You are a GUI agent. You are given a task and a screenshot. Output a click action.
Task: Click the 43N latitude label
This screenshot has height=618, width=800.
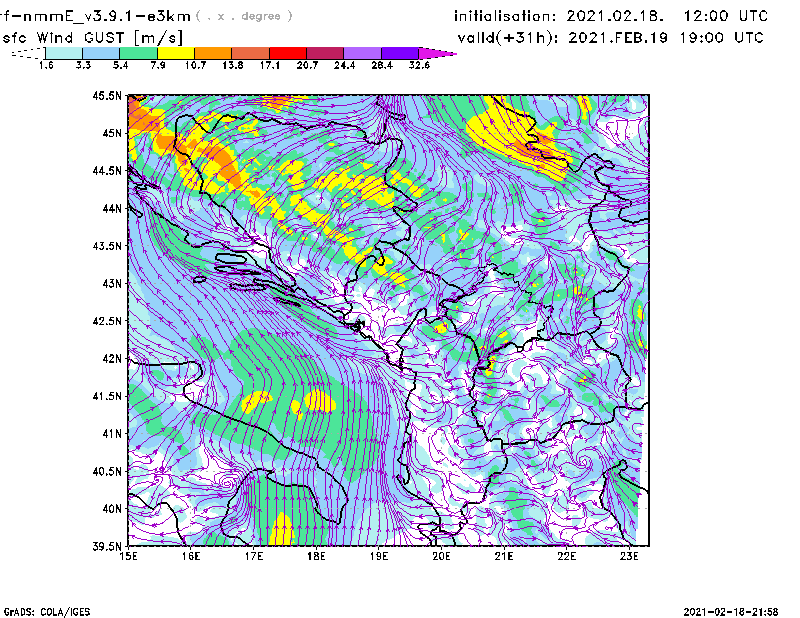pyautogui.click(x=112, y=283)
